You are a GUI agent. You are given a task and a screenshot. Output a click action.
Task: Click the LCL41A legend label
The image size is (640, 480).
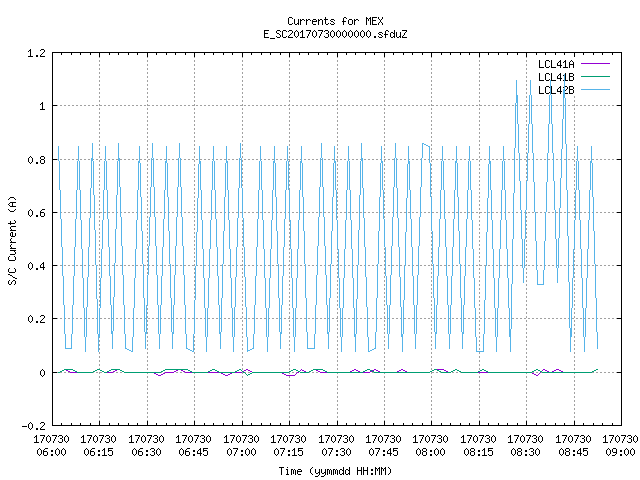pos(556,64)
